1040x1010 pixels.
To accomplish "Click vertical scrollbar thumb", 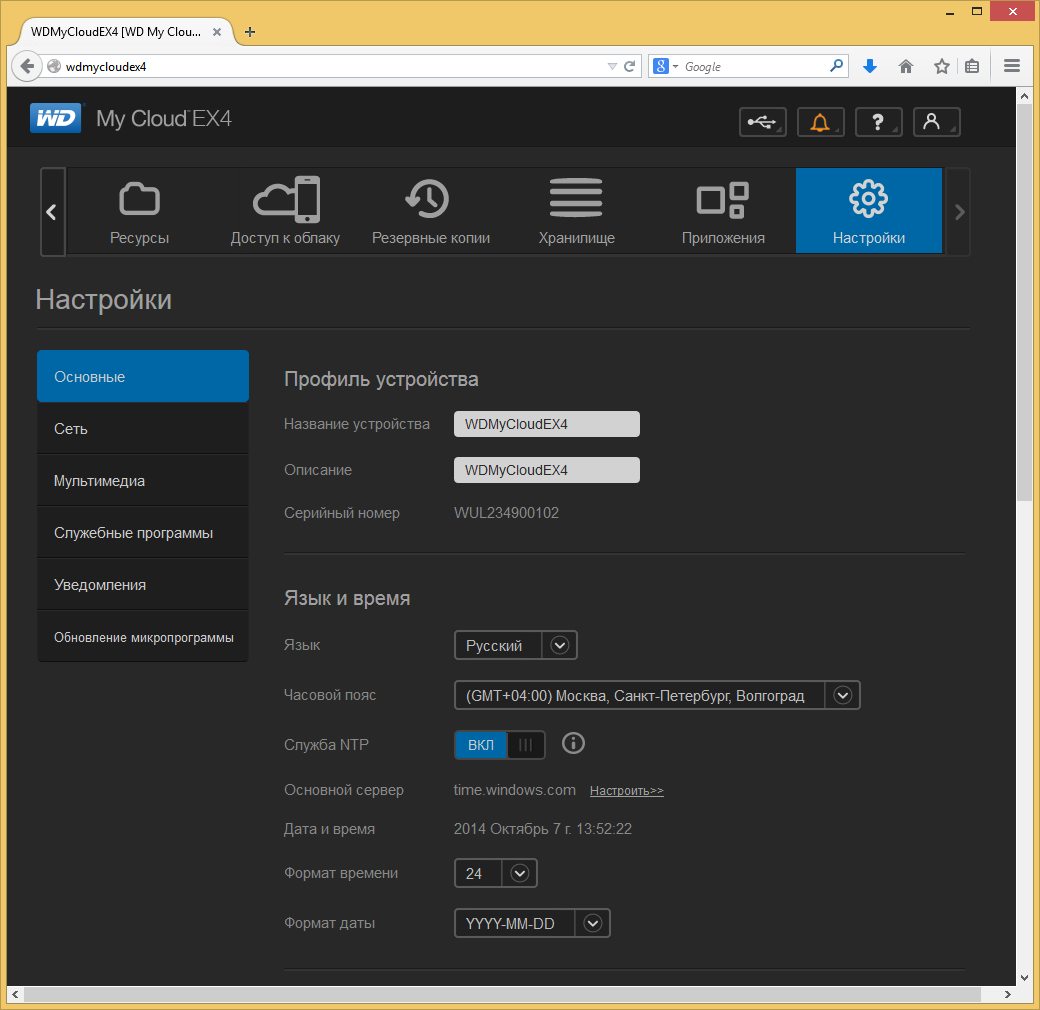I will click(1025, 303).
